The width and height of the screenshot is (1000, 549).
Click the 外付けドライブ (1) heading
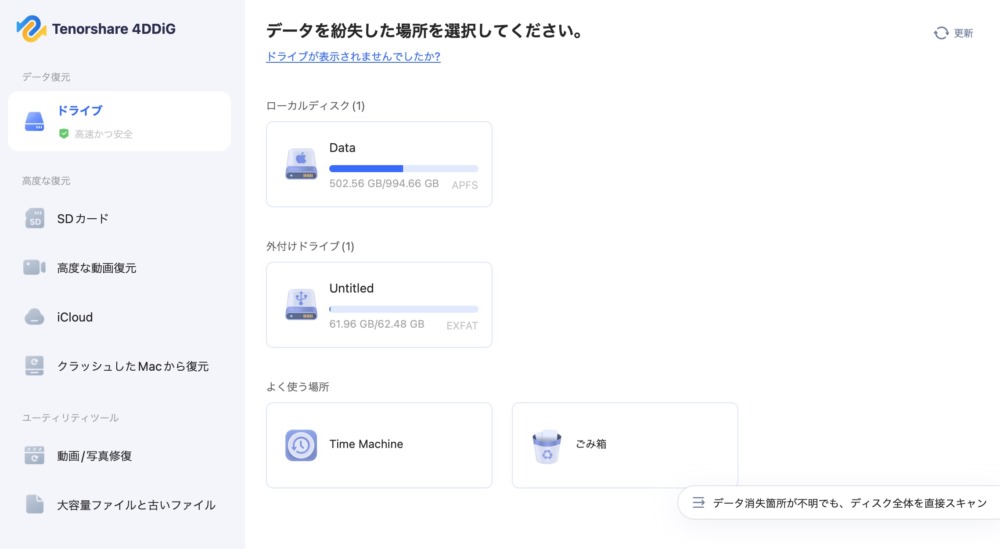[310, 246]
